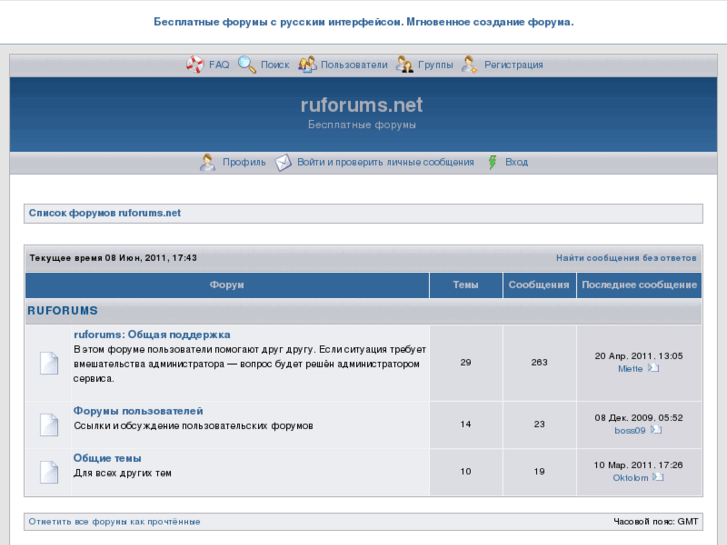
Task: Click topic count 29
Action: point(466,362)
